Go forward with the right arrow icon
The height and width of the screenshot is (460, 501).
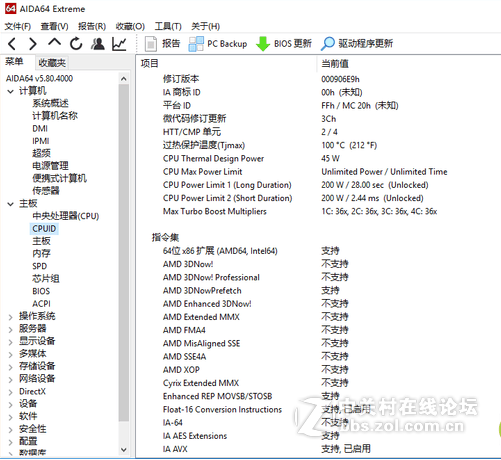click(x=33, y=44)
